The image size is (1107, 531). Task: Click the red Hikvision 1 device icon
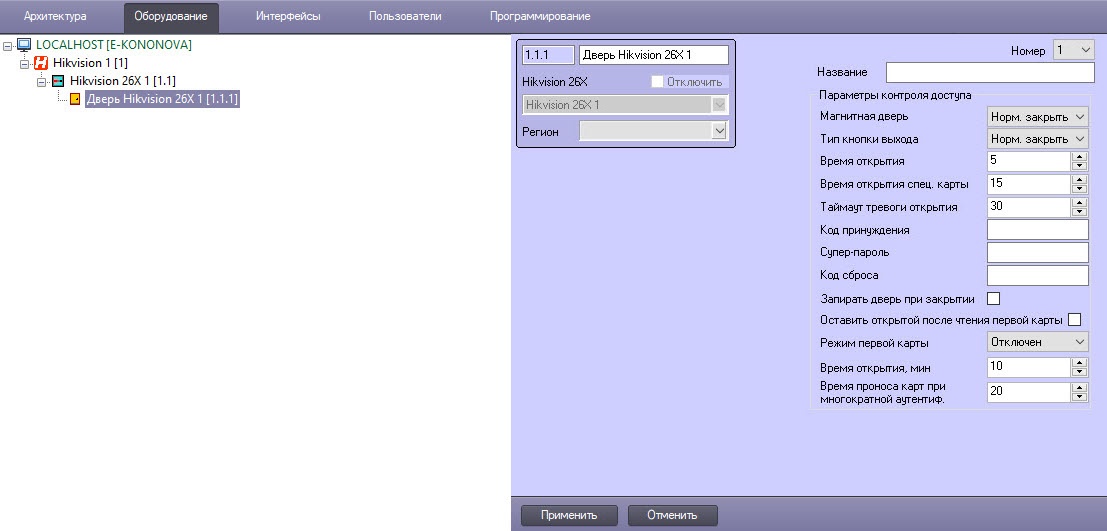coord(41,63)
